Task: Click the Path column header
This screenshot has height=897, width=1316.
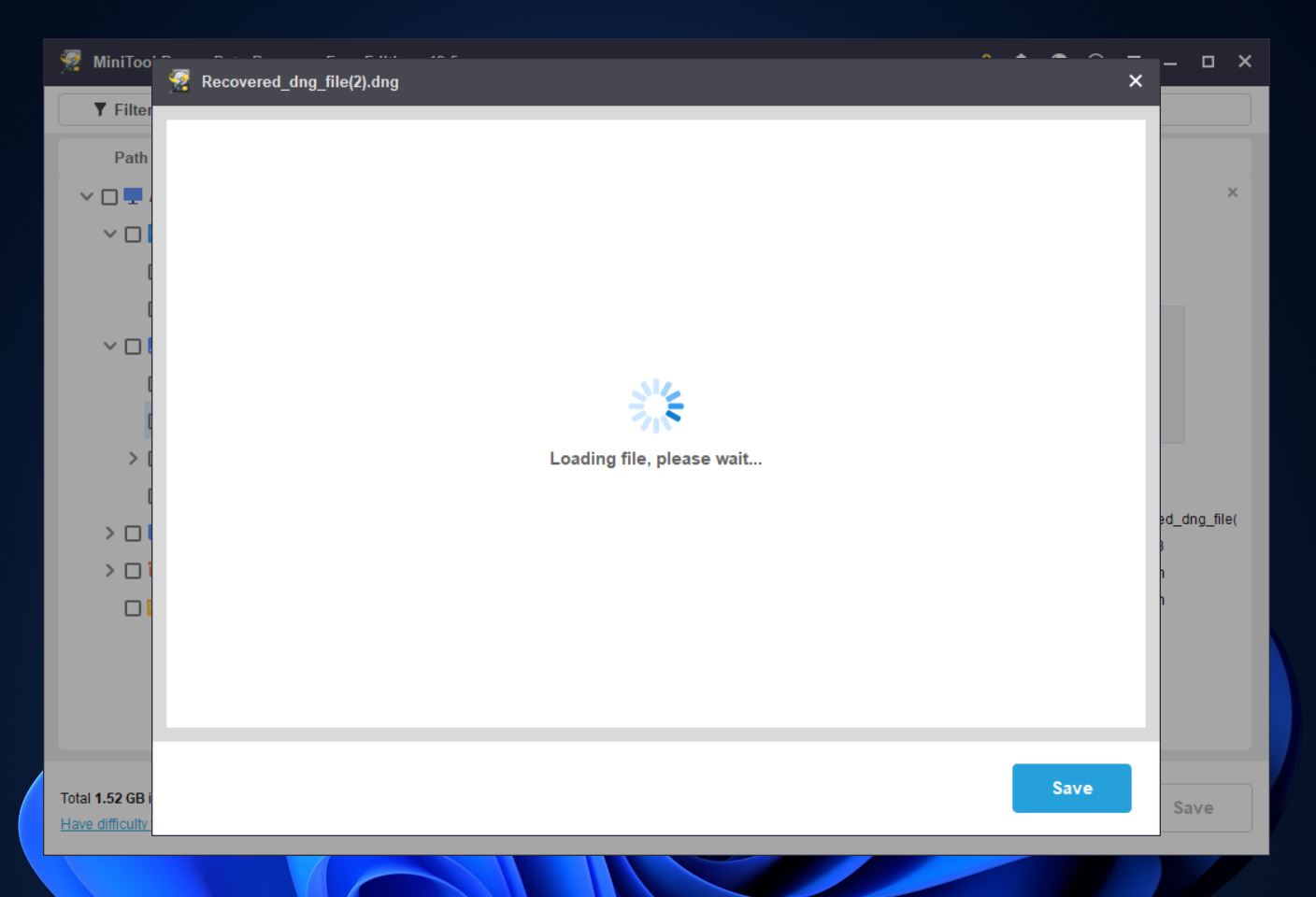Action: click(x=131, y=157)
